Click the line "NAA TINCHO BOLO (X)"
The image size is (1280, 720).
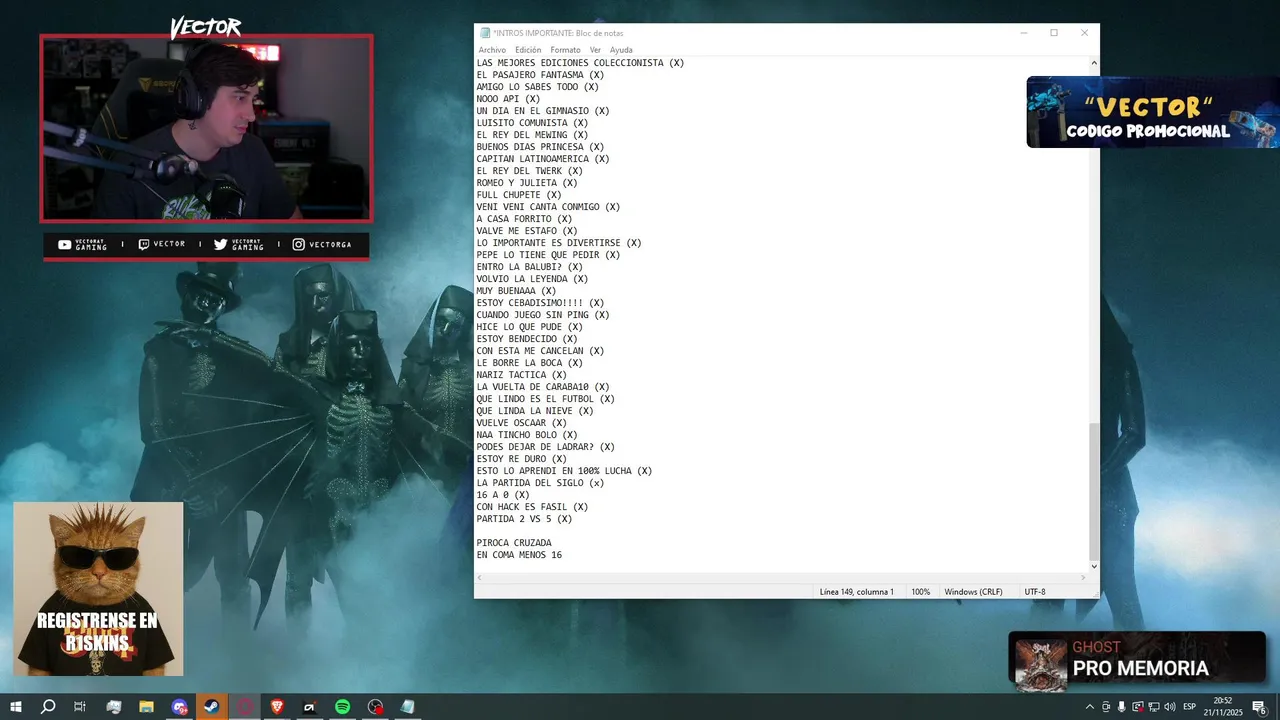527,435
